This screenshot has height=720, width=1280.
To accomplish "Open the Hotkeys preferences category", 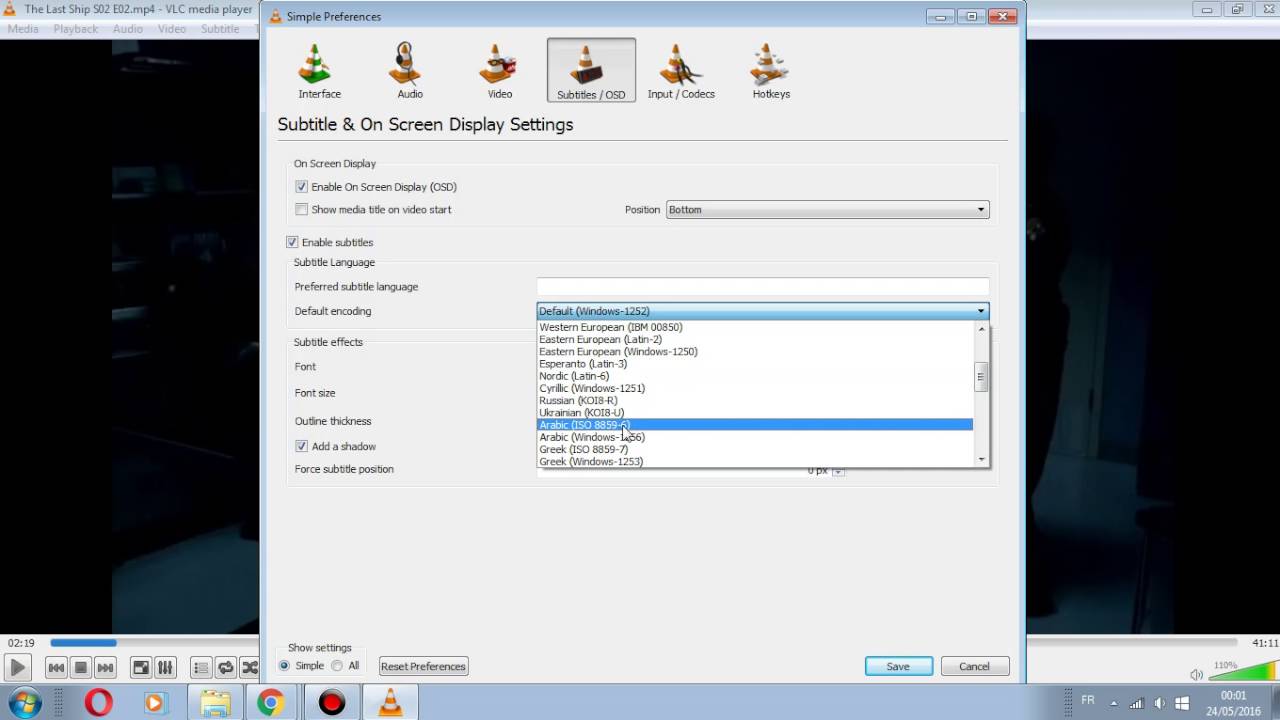I will (771, 70).
